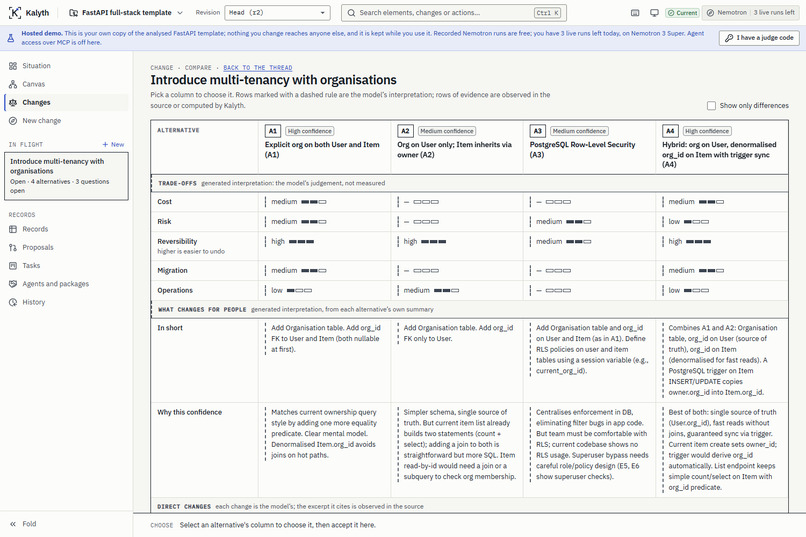Click the search magnifier icon
Viewport: 806px width, 537px height.
pyautogui.click(x=351, y=13)
